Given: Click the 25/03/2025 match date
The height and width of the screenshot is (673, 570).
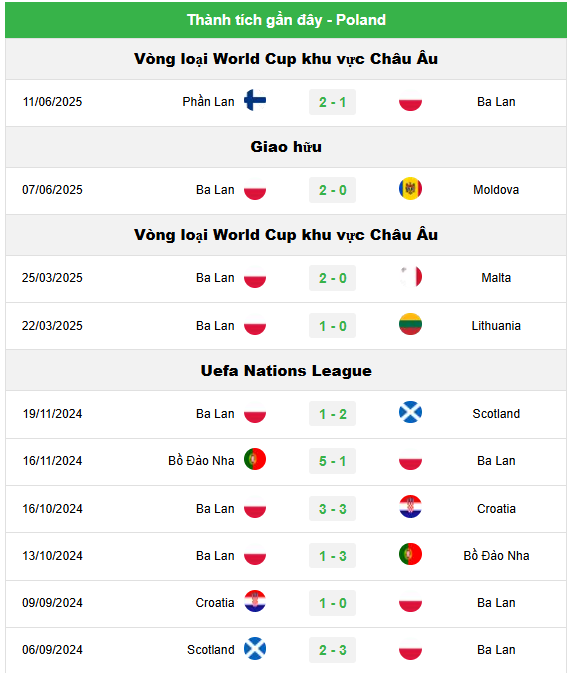Looking at the screenshot, I should click(x=52, y=278).
